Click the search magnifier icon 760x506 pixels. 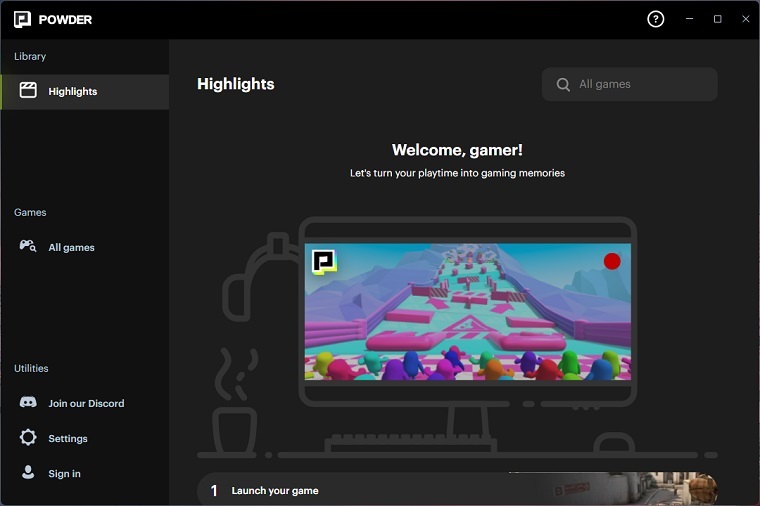tap(563, 84)
